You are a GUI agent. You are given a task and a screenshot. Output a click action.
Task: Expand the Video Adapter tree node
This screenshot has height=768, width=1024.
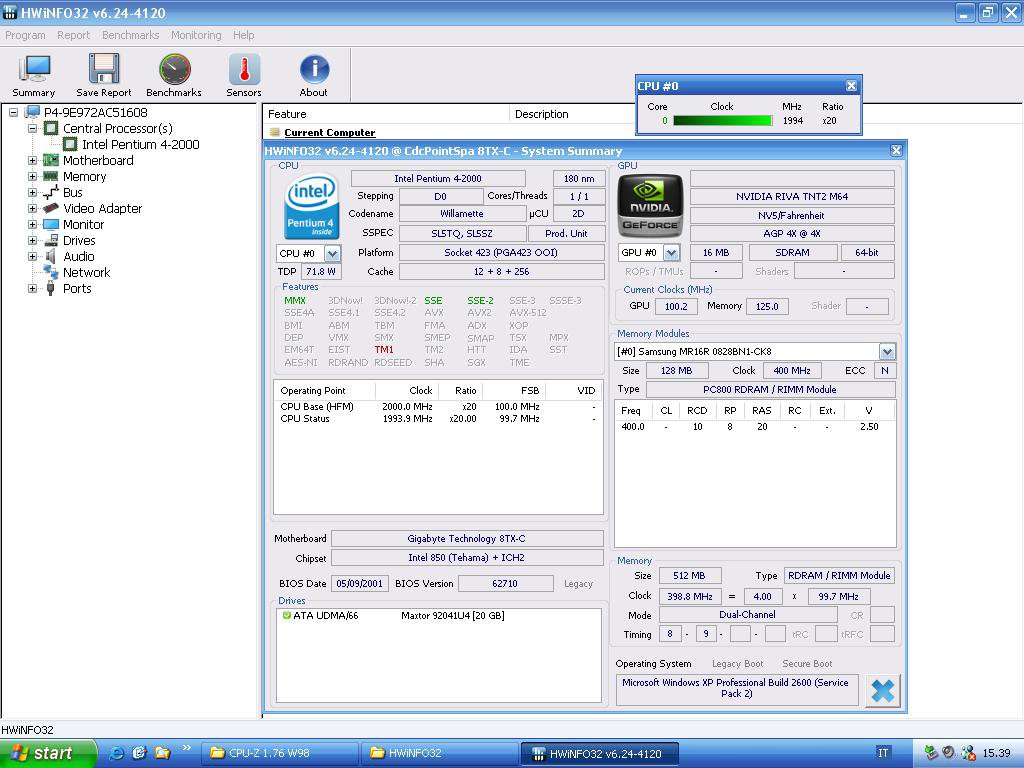pyautogui.click(x=32, y=209)
